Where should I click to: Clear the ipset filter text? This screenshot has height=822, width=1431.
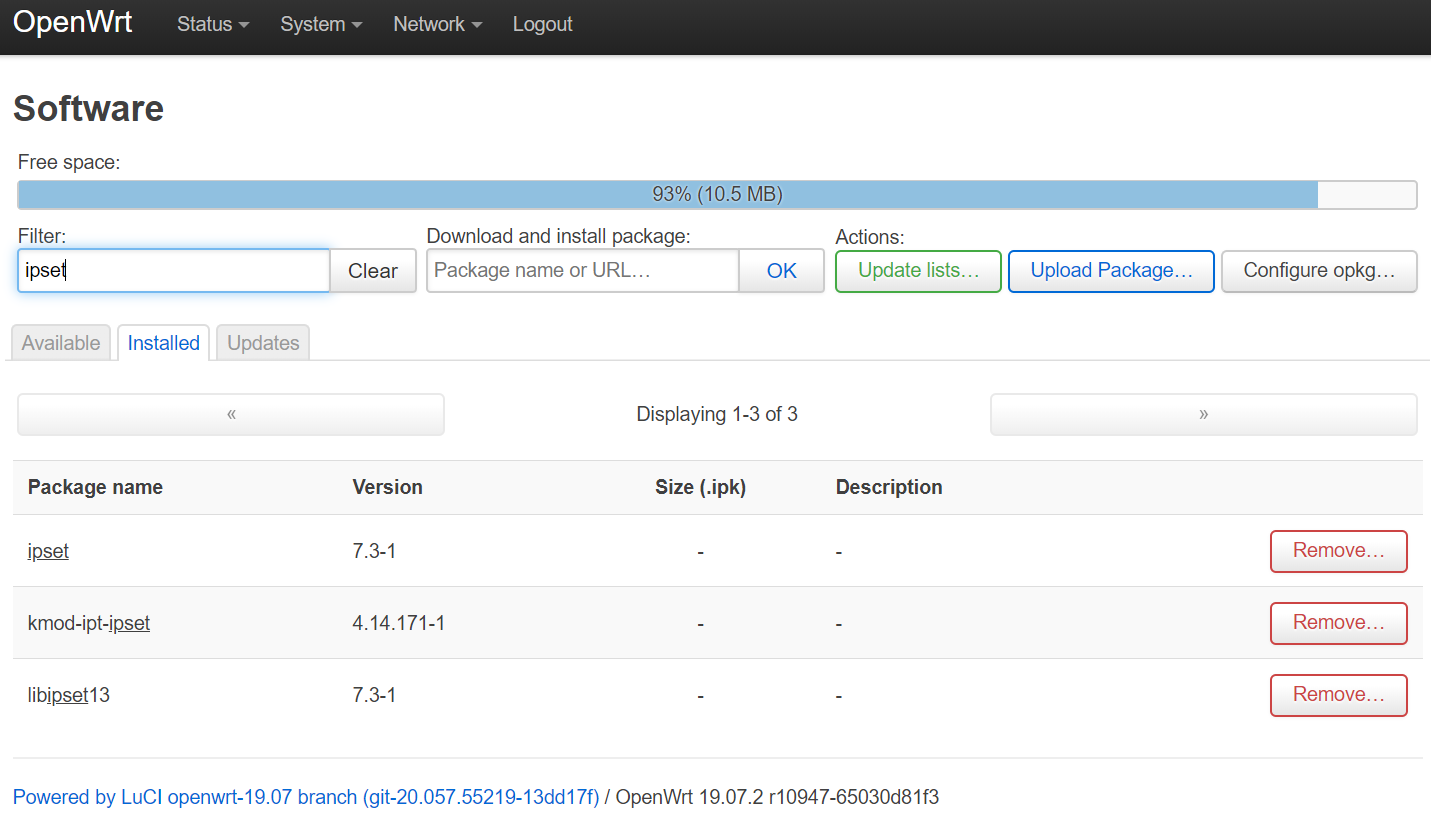point(372,270)
